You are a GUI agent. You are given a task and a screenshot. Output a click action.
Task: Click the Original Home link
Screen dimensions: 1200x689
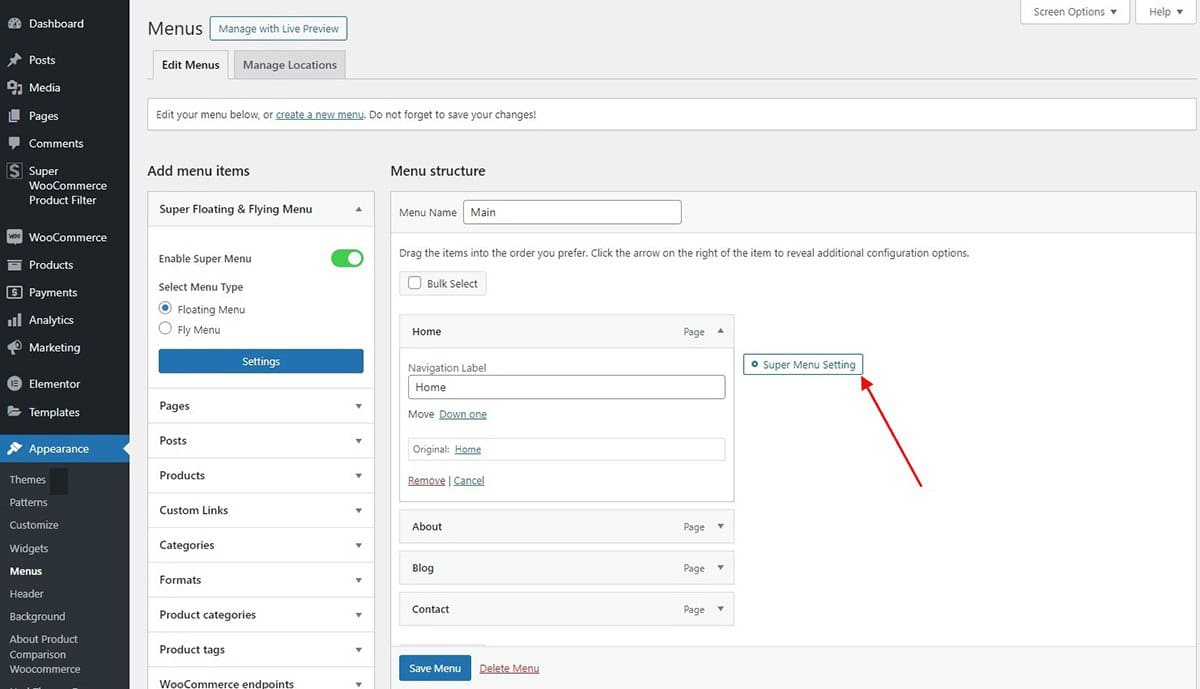tap(467, 450)
